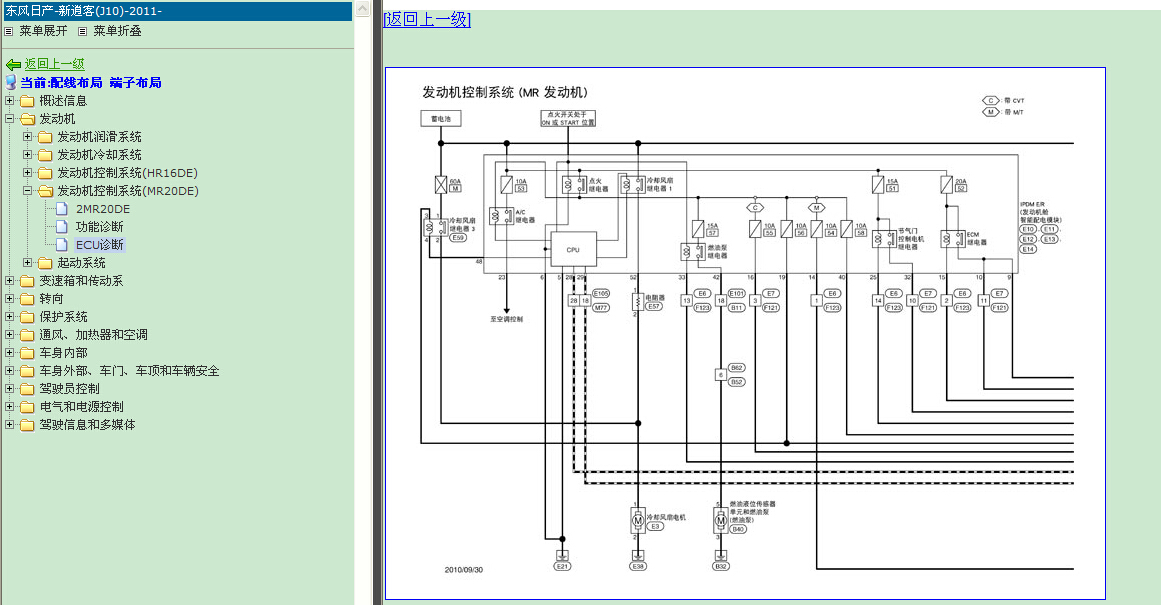This screenshot has height=605, width=1161.
Task: Collapse the 发动机控制系统(MR20DE) node
Action: (x=27, y=190)
